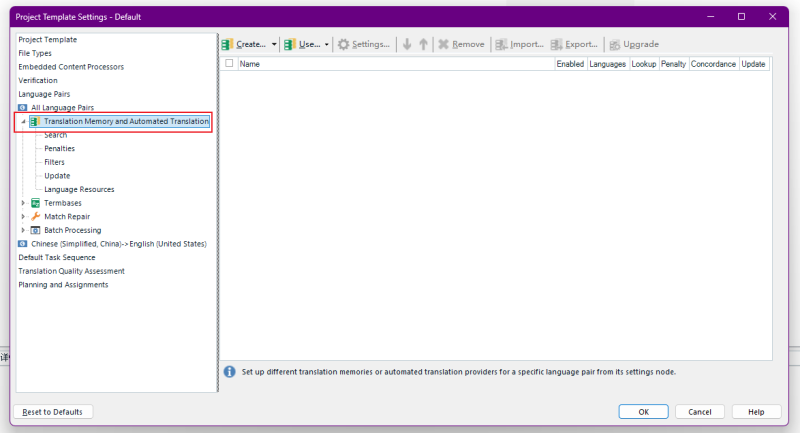Tick the select-all checkbox beside Name

[x=230, y=63]
